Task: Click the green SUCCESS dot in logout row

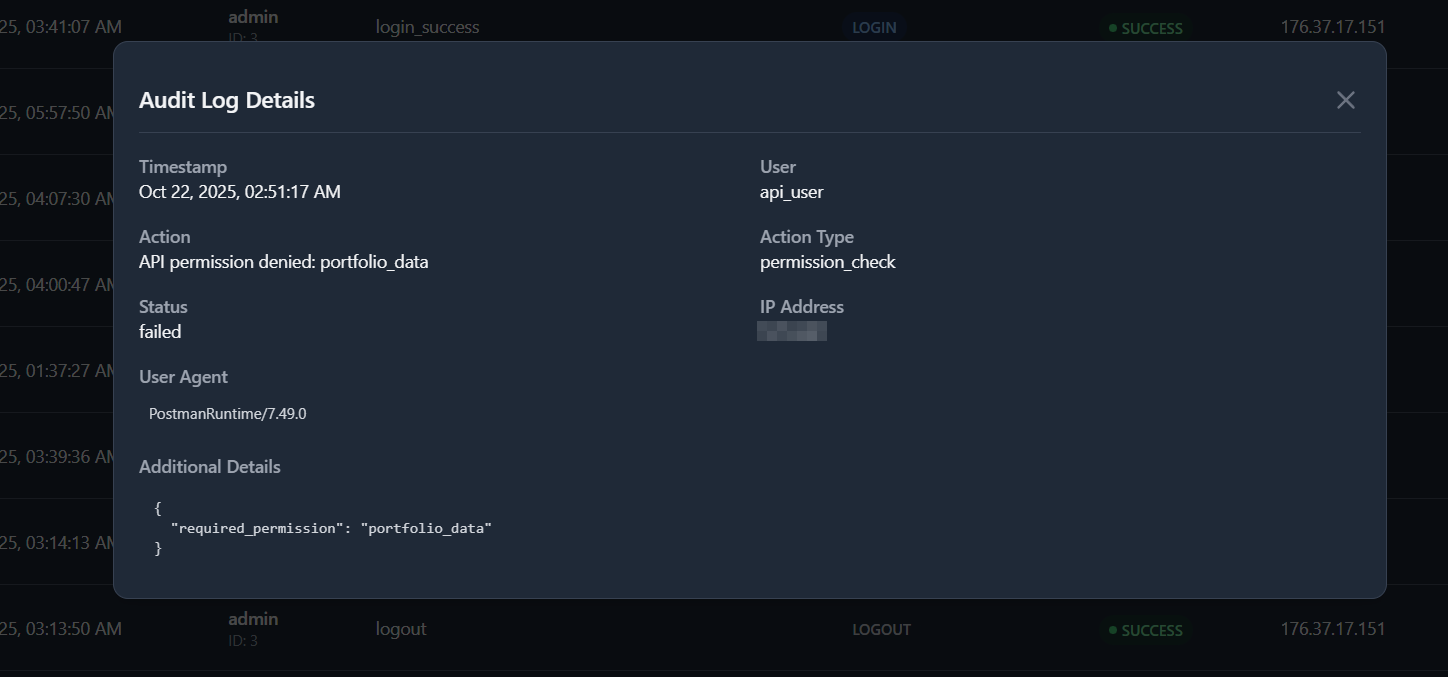Action: pos(1113,630)
